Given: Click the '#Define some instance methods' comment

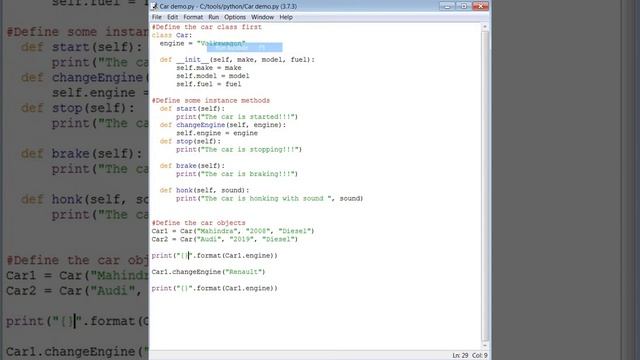Looking at the screenshot, I should pos(211,100).
